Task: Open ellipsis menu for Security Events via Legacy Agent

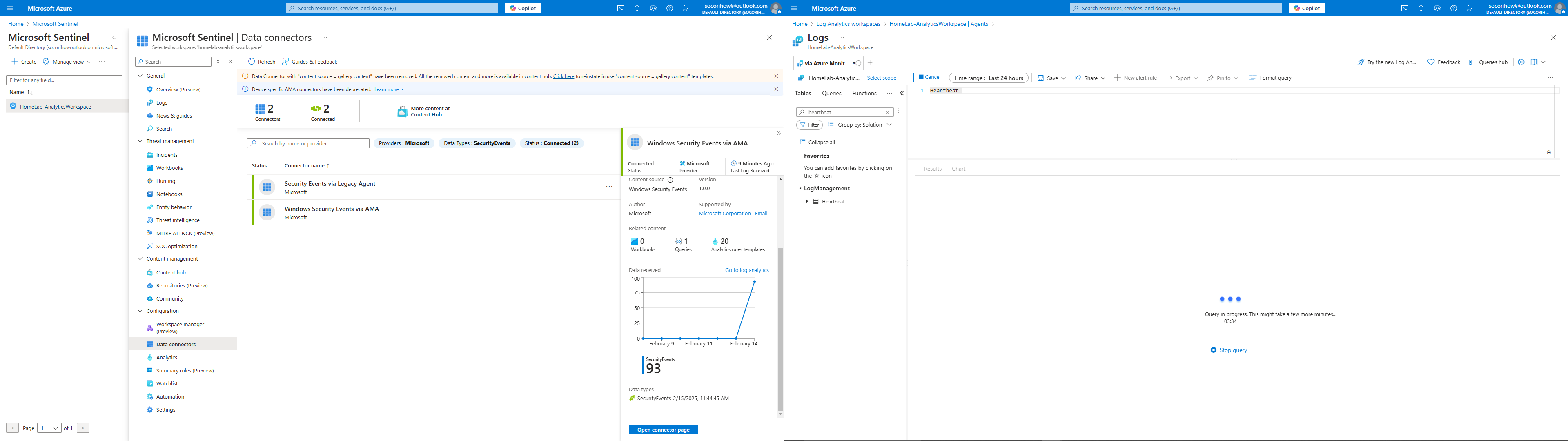Action: [x=609, y=187]
